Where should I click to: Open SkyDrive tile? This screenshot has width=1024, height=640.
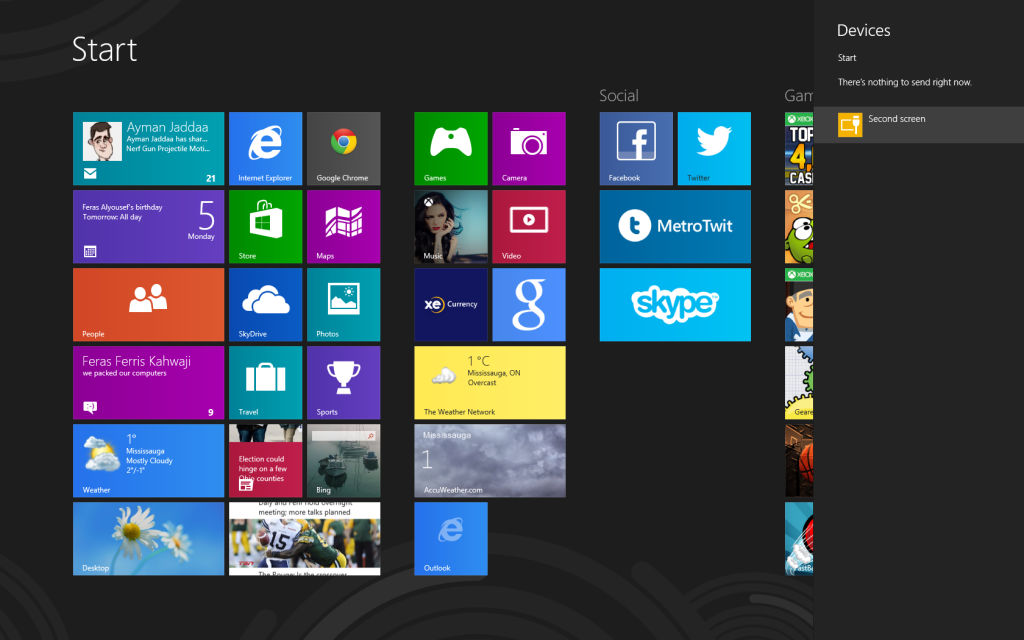[x=265, y=304]
